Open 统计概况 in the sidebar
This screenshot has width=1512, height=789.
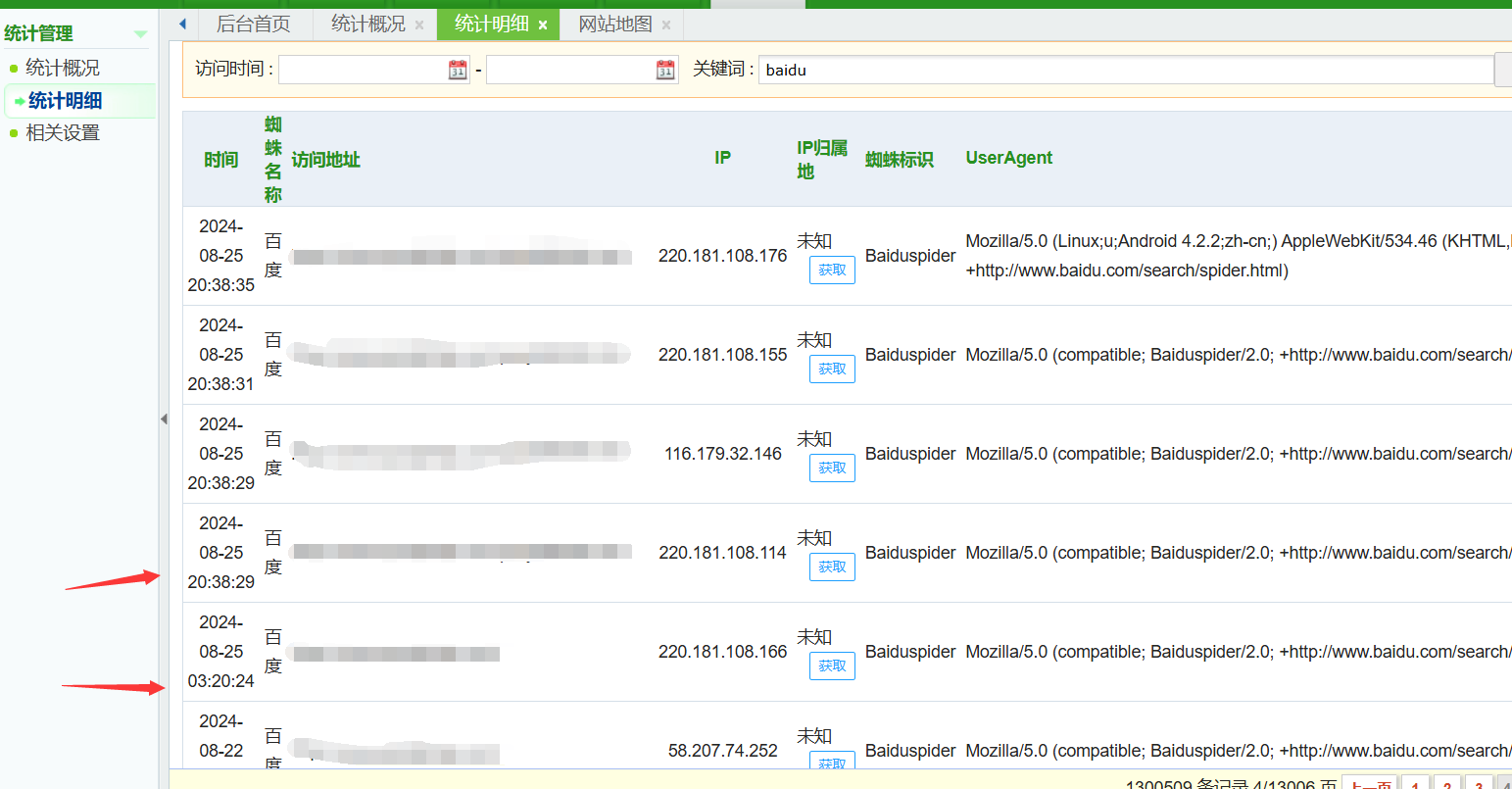[63, 68]
